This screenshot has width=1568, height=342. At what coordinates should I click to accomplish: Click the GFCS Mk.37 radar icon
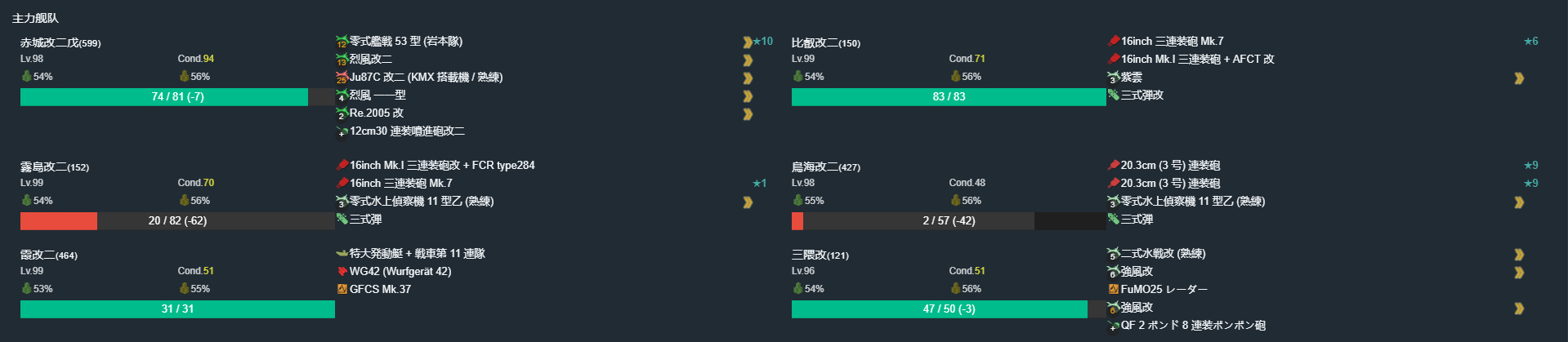click(x=342, y=290)
